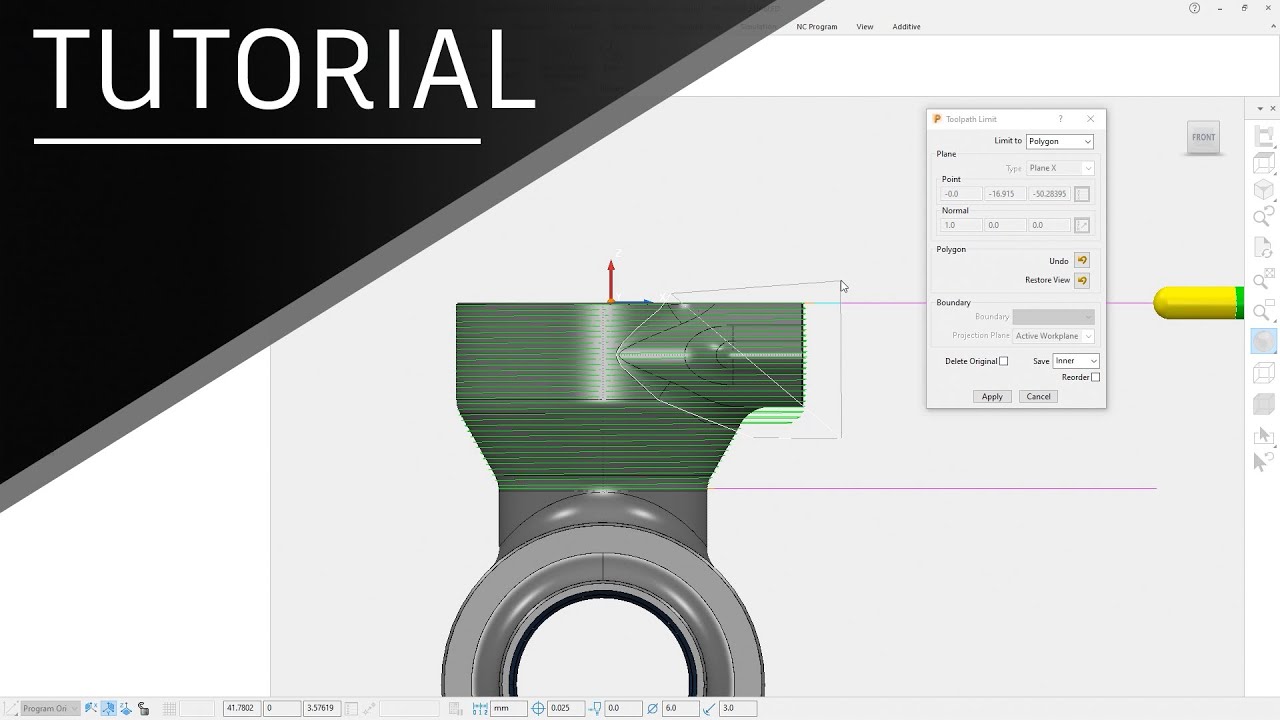Click the tolerance crosshair icon
The image size is (1280, 720).
538,708
